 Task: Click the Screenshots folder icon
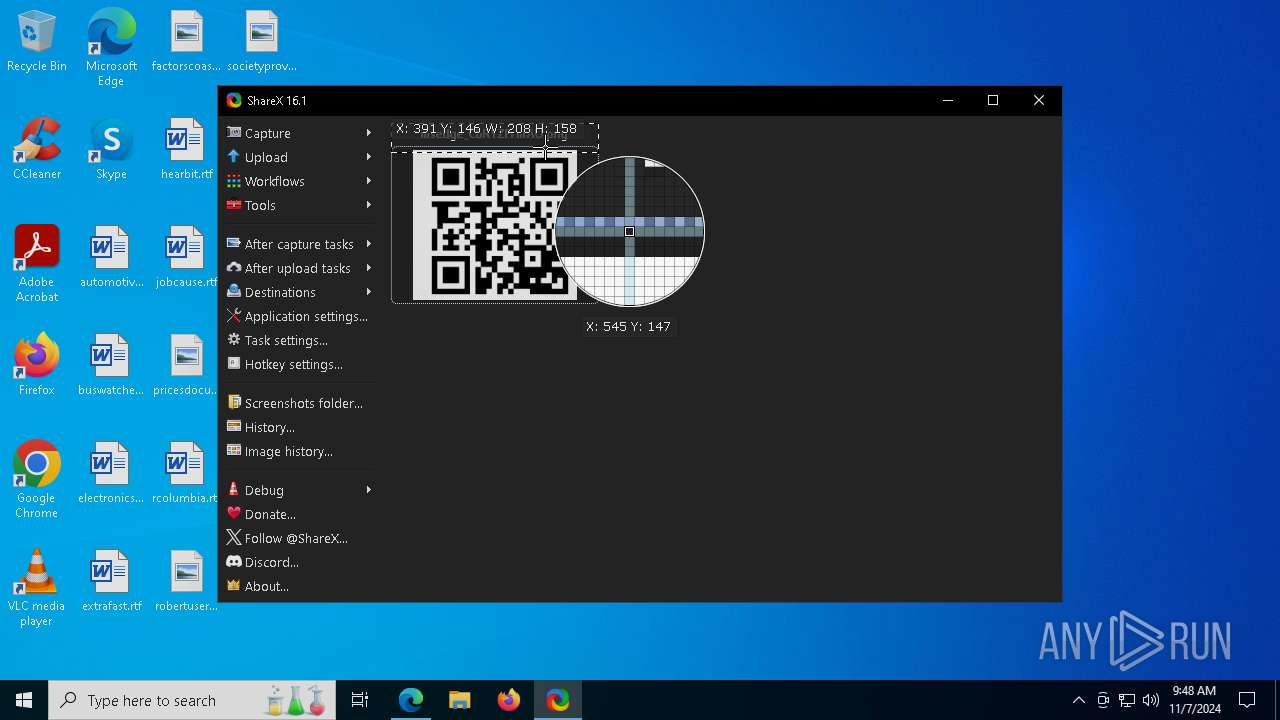[234, 402]
